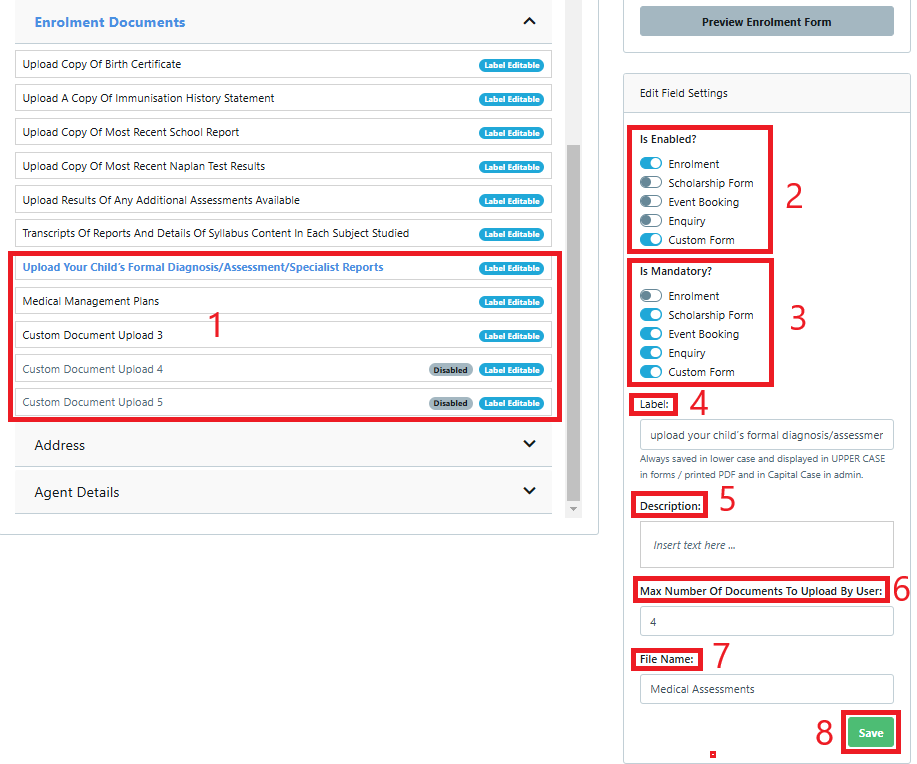Click Disabled badge on Custom Document Upload 4
This screenshot has width=917, height=764.
pyautogui.click(x=450, y=369)
